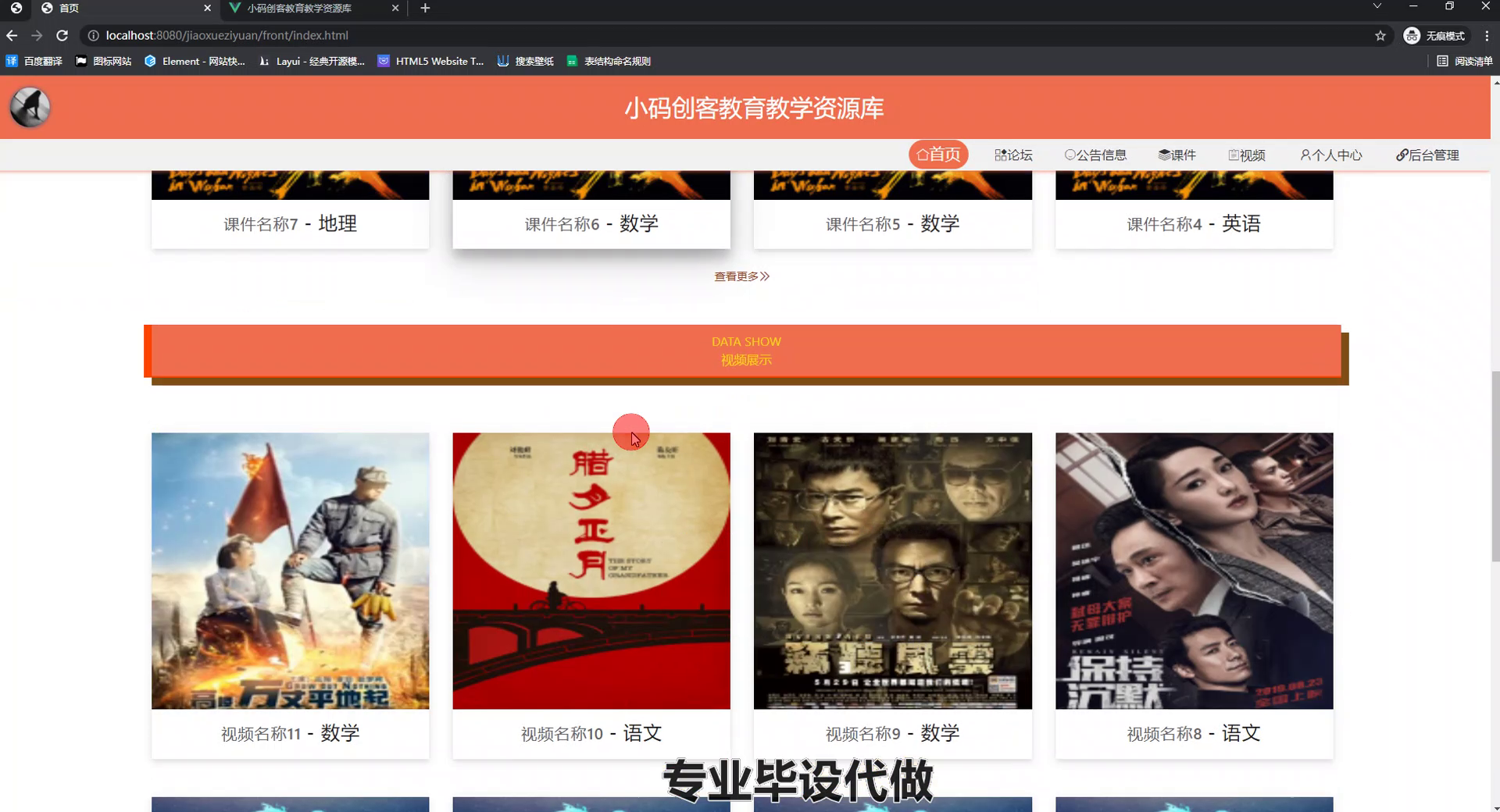Open the 表结构命名规则 bookmark
The image size is (1500, 812).
pos(609,61)
